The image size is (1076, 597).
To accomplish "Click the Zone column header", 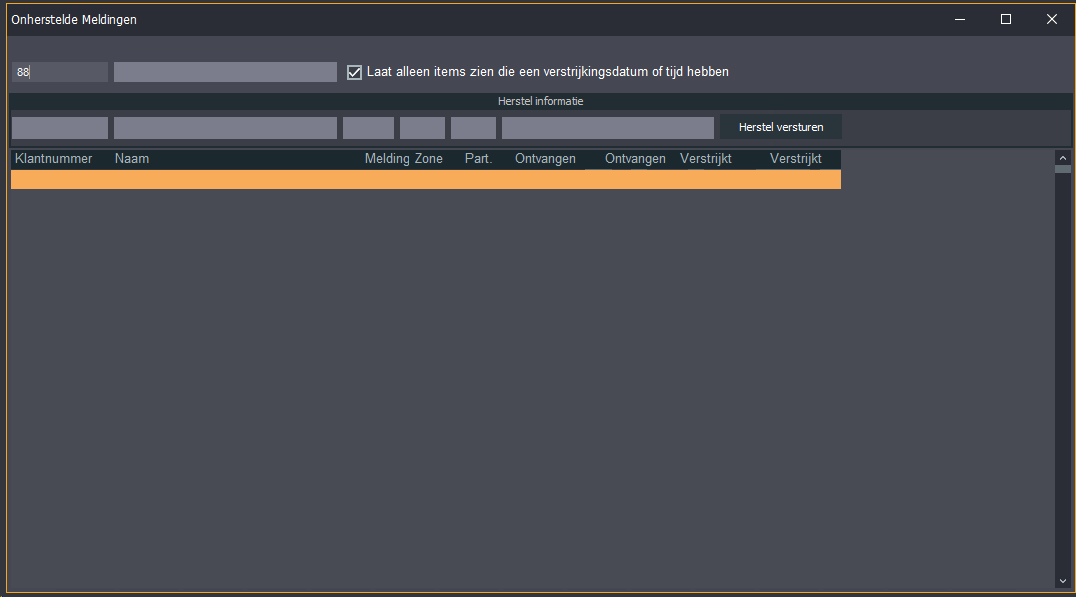I will tap(429, 159).
